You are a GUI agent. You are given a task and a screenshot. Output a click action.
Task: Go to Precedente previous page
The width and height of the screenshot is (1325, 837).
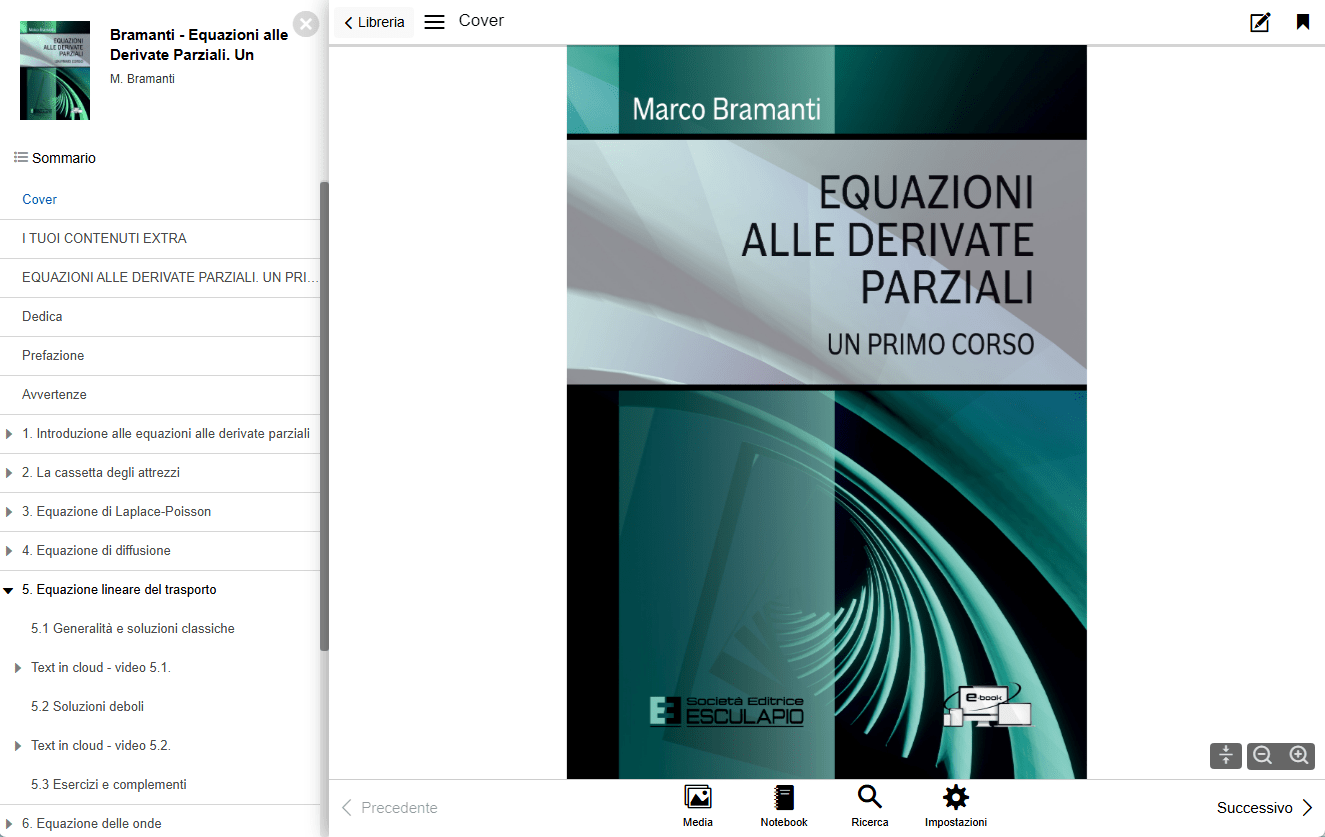[x=390, y=808]
